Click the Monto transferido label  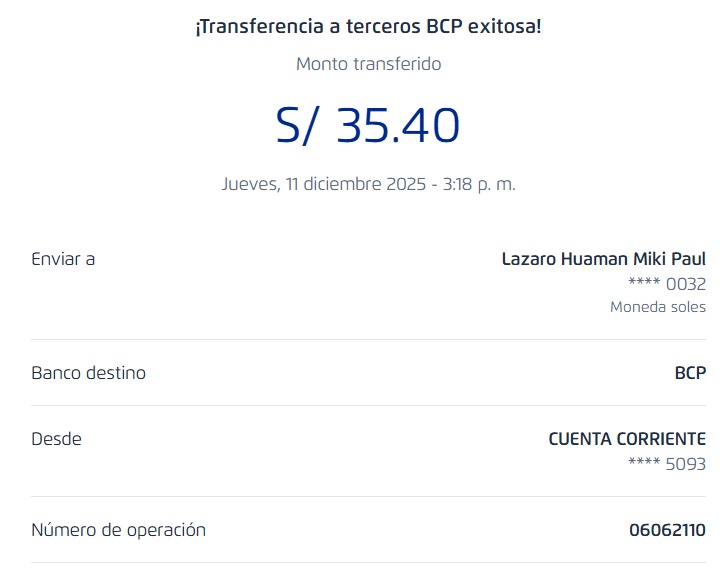368,64
